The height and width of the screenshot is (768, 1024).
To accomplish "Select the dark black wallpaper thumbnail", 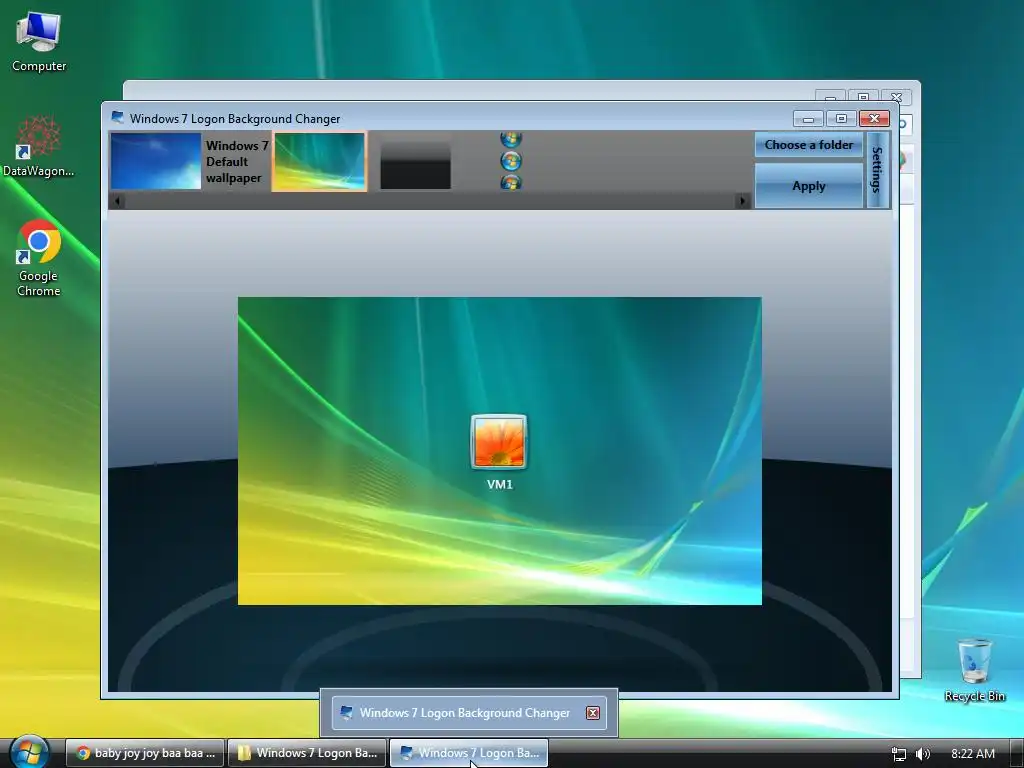I will click(x=415, y=166).
